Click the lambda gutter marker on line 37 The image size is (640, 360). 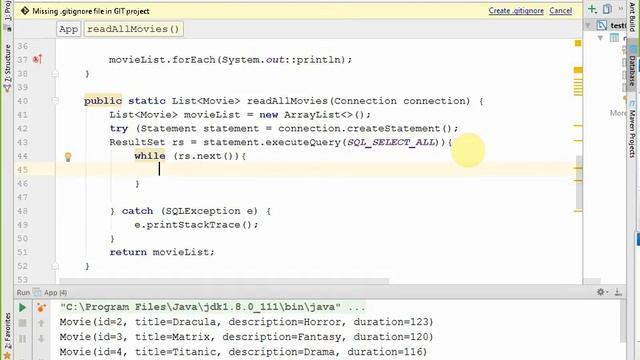click(38, 60)
